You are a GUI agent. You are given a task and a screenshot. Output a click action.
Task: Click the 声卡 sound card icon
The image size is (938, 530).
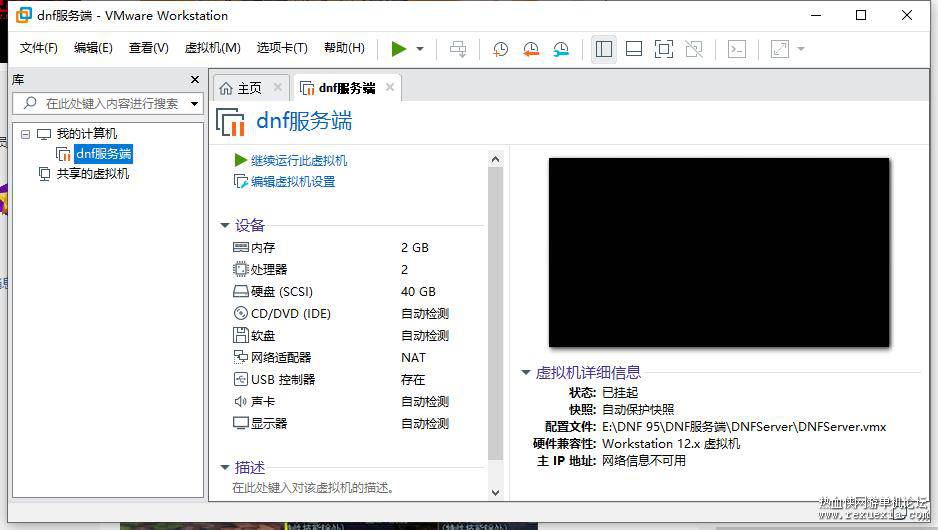pos(240,401)
